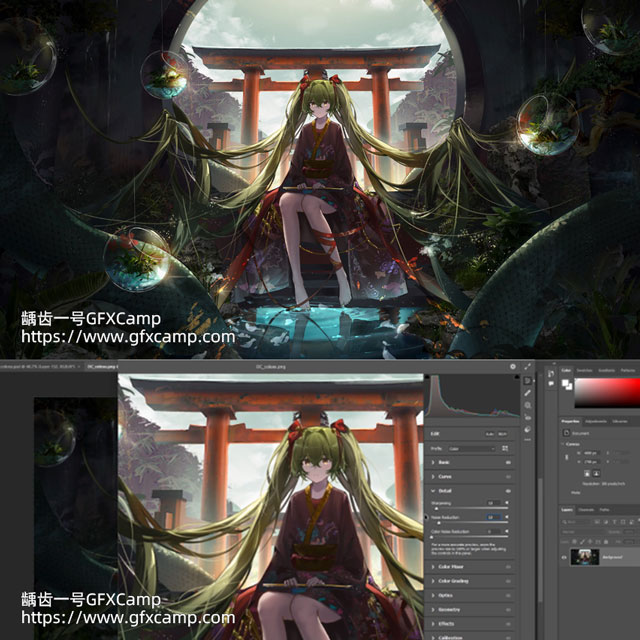Switch to the Libraries tab
This screenshot has width=640, height=640.
click(620, 421)
